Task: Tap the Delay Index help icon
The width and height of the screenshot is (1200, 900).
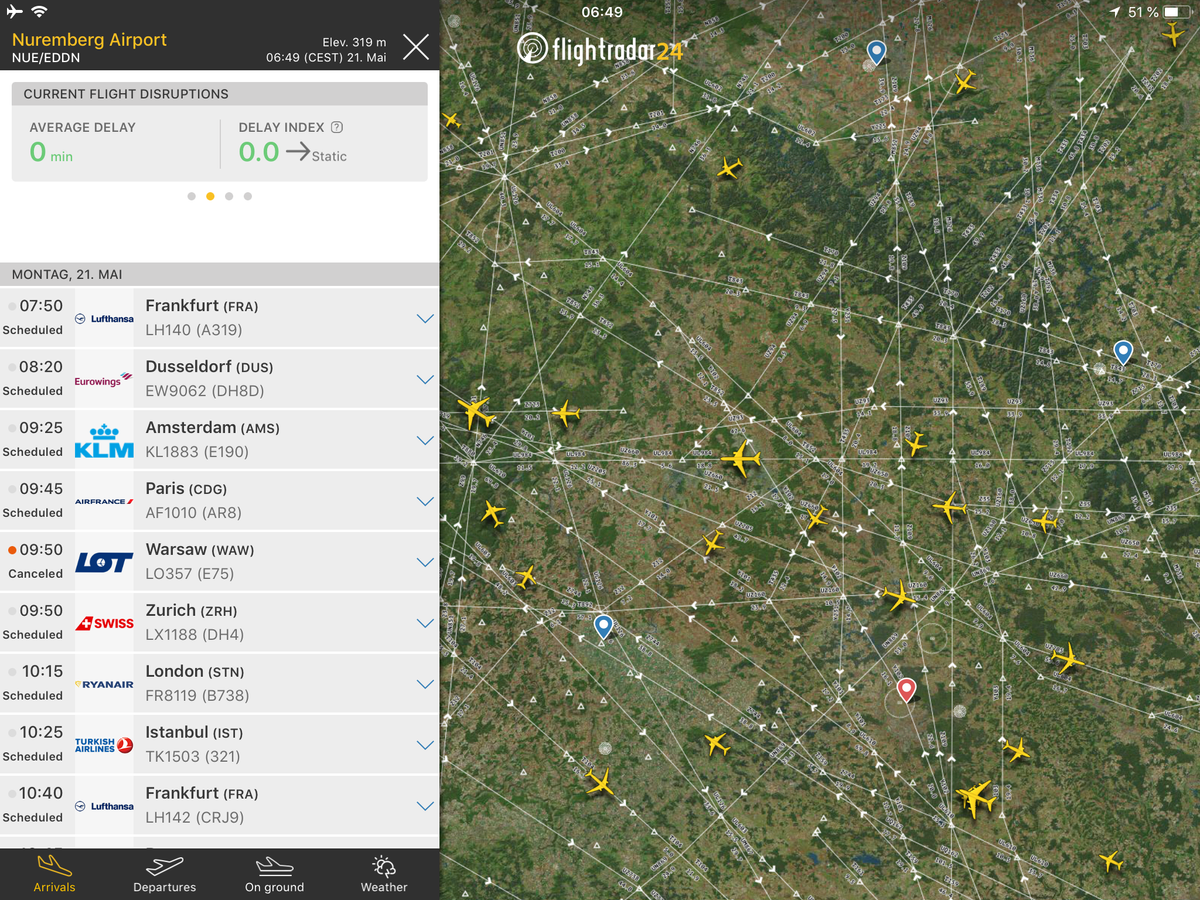Action: tap(337, 127)
